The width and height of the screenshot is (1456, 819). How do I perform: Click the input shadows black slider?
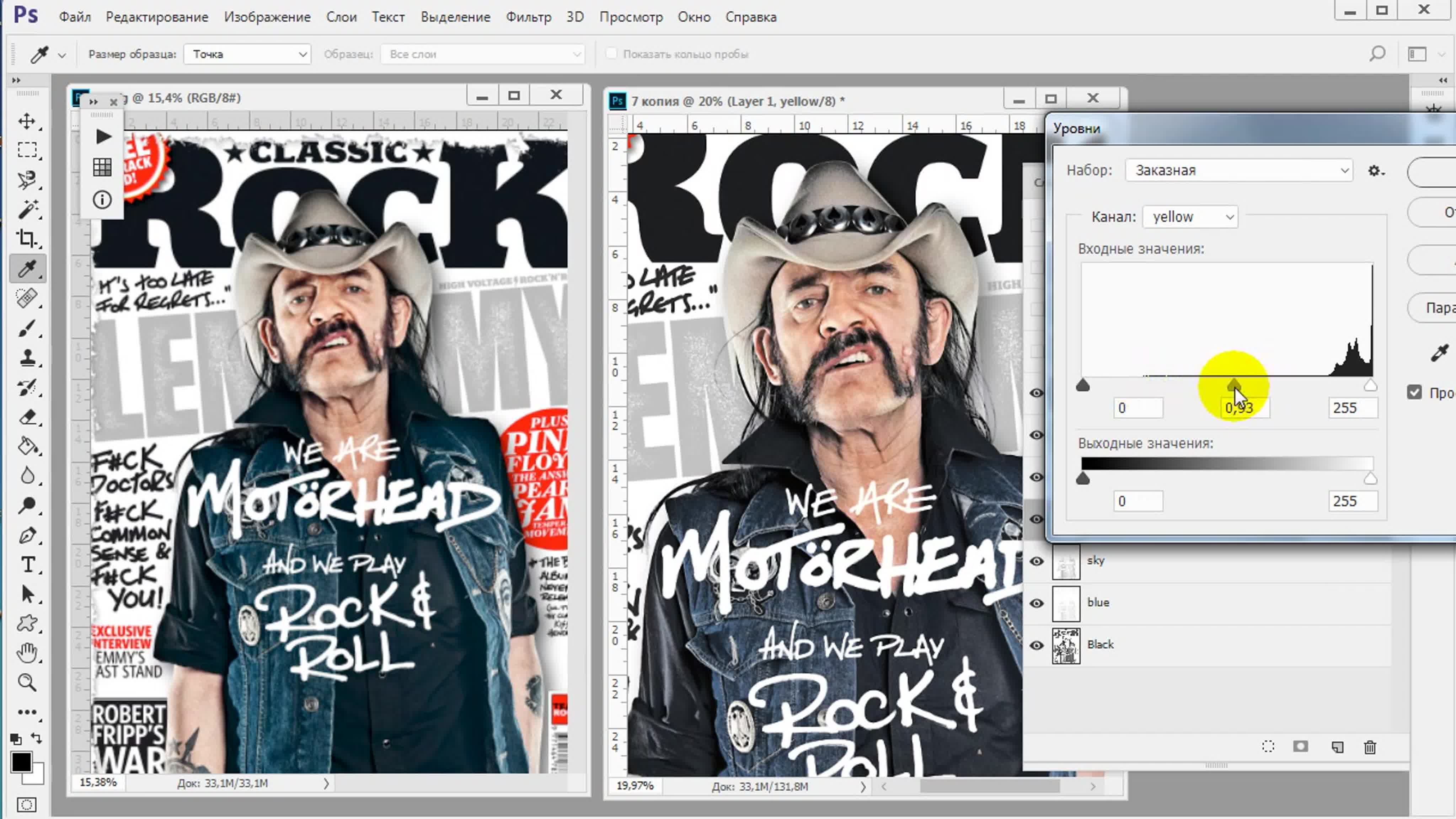click(1082, 385)
